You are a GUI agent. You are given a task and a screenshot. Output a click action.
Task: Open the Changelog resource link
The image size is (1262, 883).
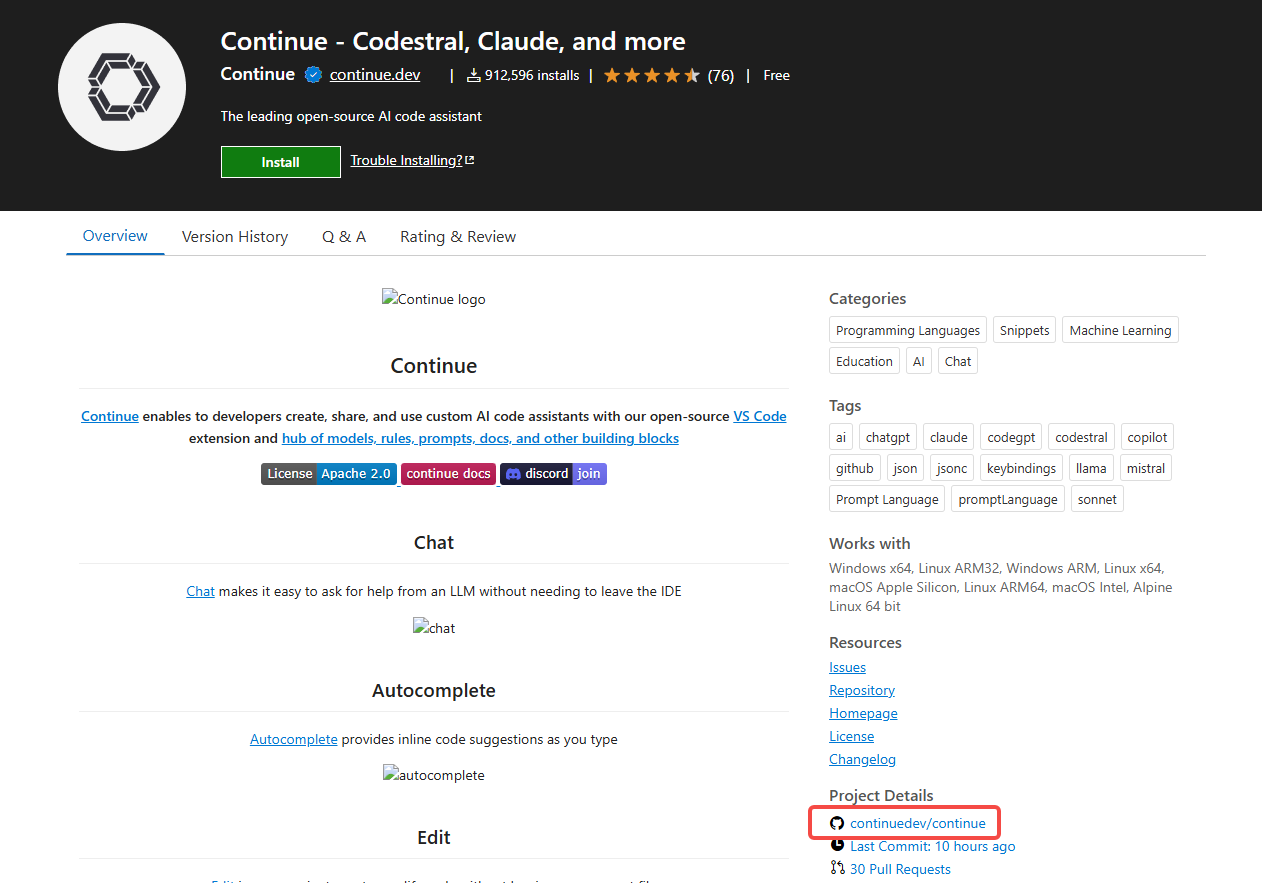[x=862, y=760]
